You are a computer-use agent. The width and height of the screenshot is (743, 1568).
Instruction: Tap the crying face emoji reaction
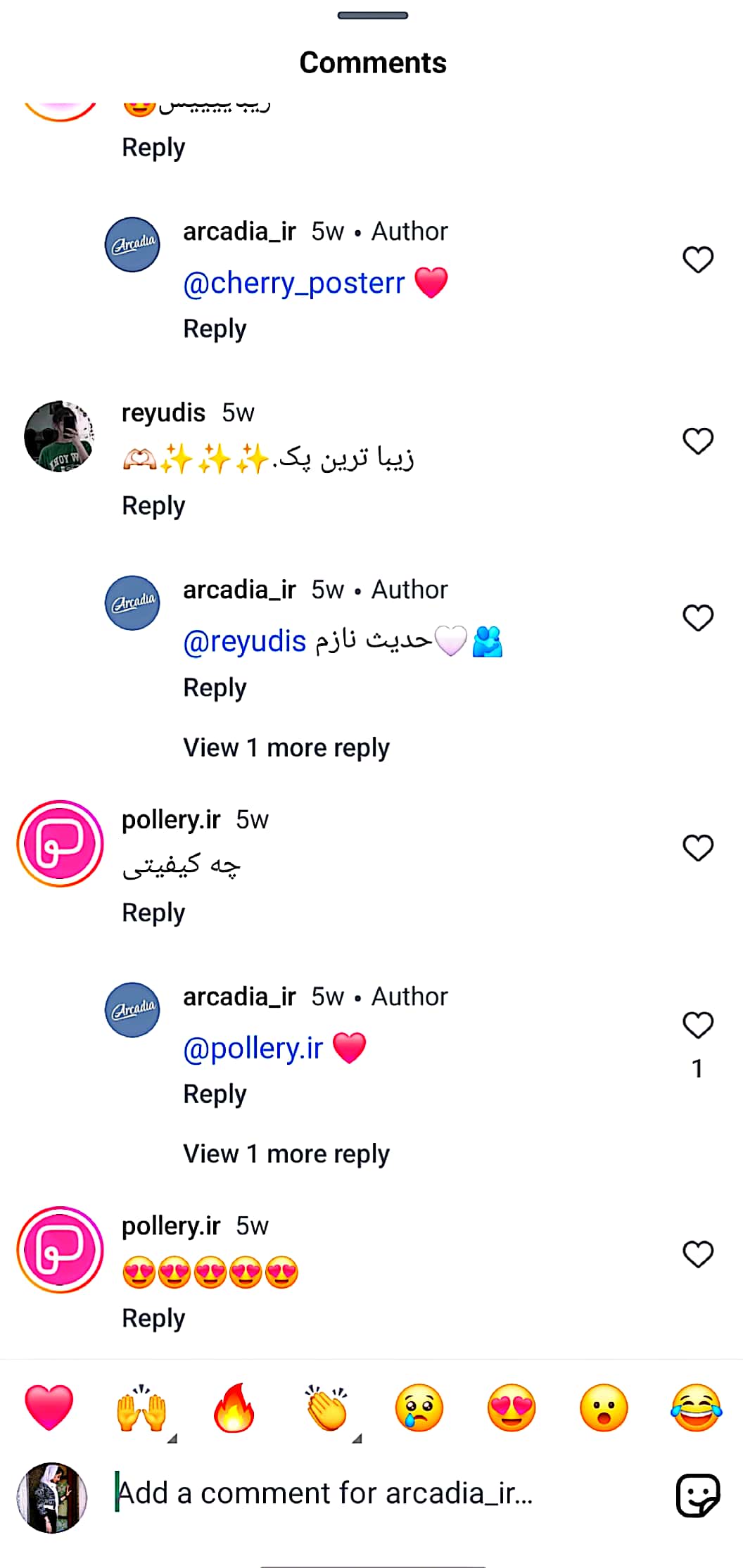(419, 1408)
